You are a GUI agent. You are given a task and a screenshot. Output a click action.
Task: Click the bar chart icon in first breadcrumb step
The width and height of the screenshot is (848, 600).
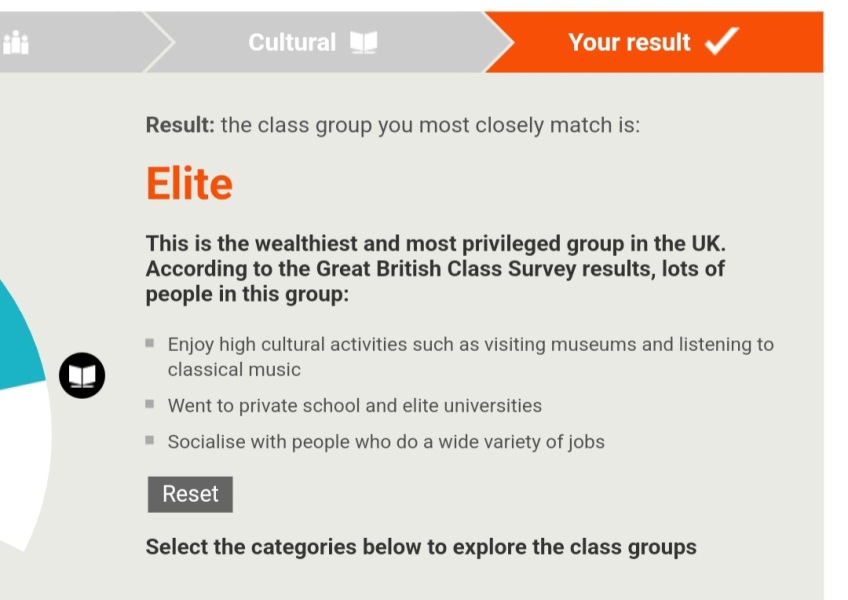16,42
